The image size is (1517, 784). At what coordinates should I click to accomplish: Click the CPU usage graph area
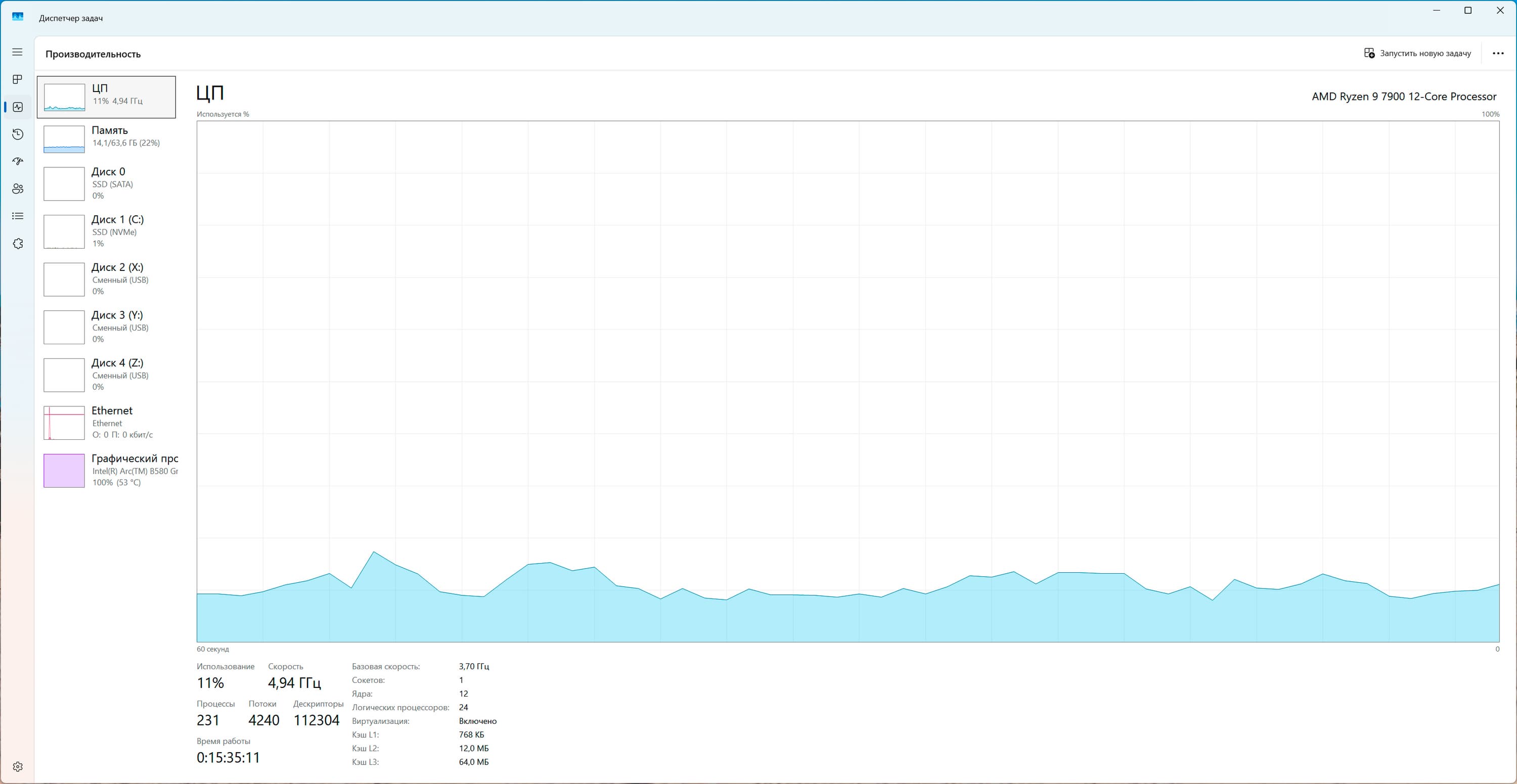pos(847,382)
